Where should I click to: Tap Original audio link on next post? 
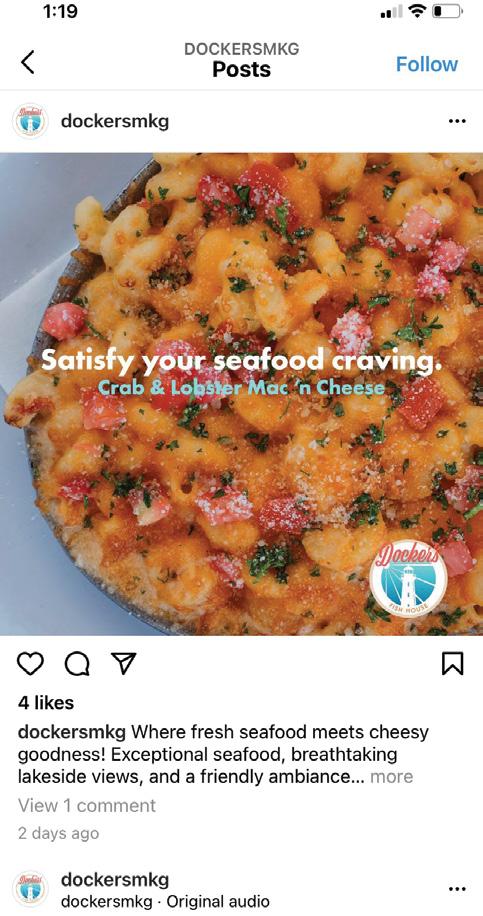coord(218,901)
